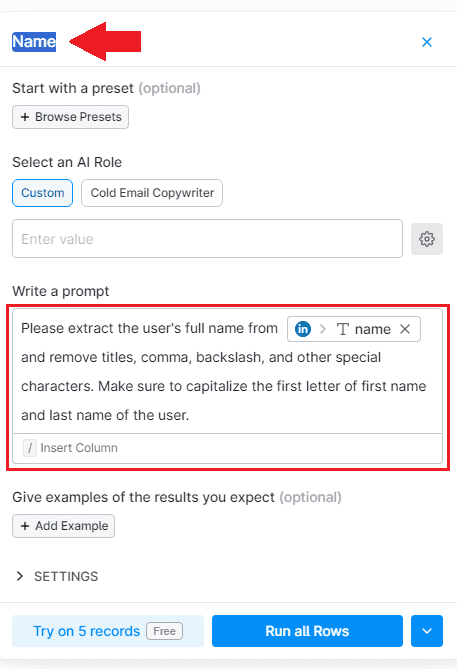Click the plus icon on Add Example

coord(25,526)
